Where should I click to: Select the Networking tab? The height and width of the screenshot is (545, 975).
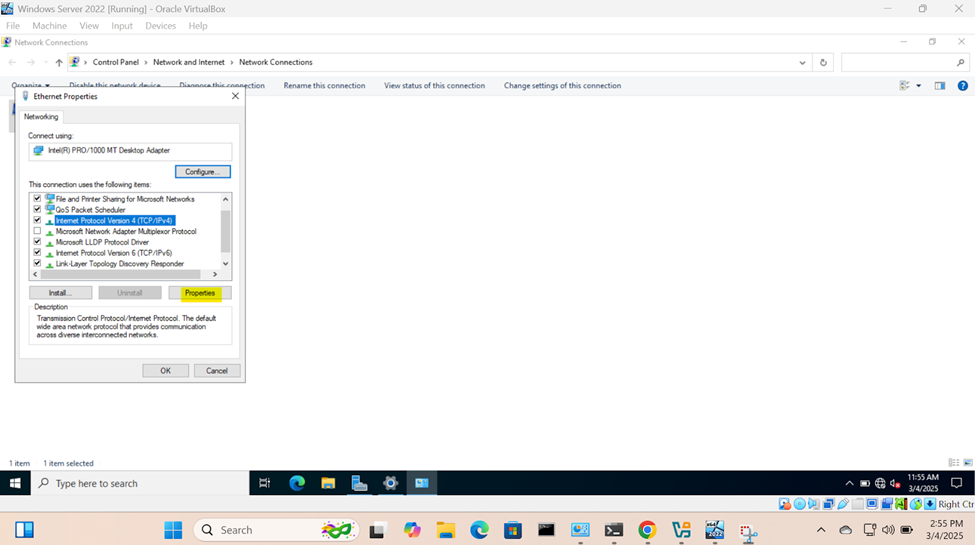coord(41,117)
